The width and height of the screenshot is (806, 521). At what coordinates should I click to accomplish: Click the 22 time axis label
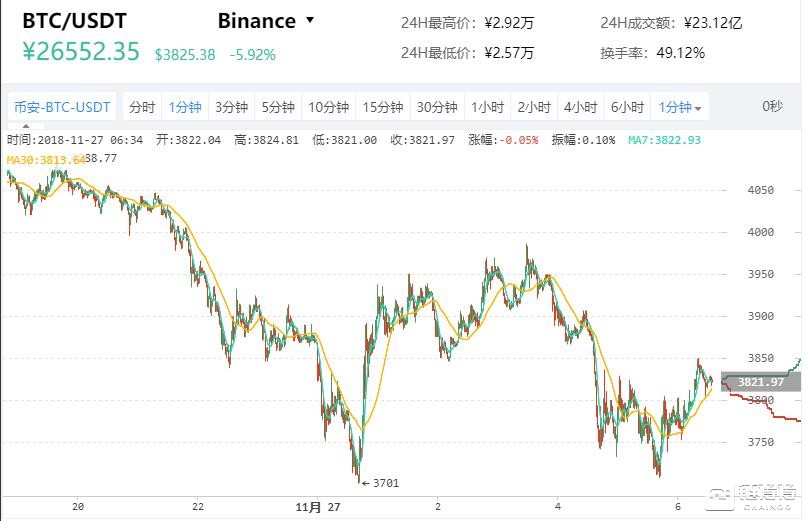(198, 507)
